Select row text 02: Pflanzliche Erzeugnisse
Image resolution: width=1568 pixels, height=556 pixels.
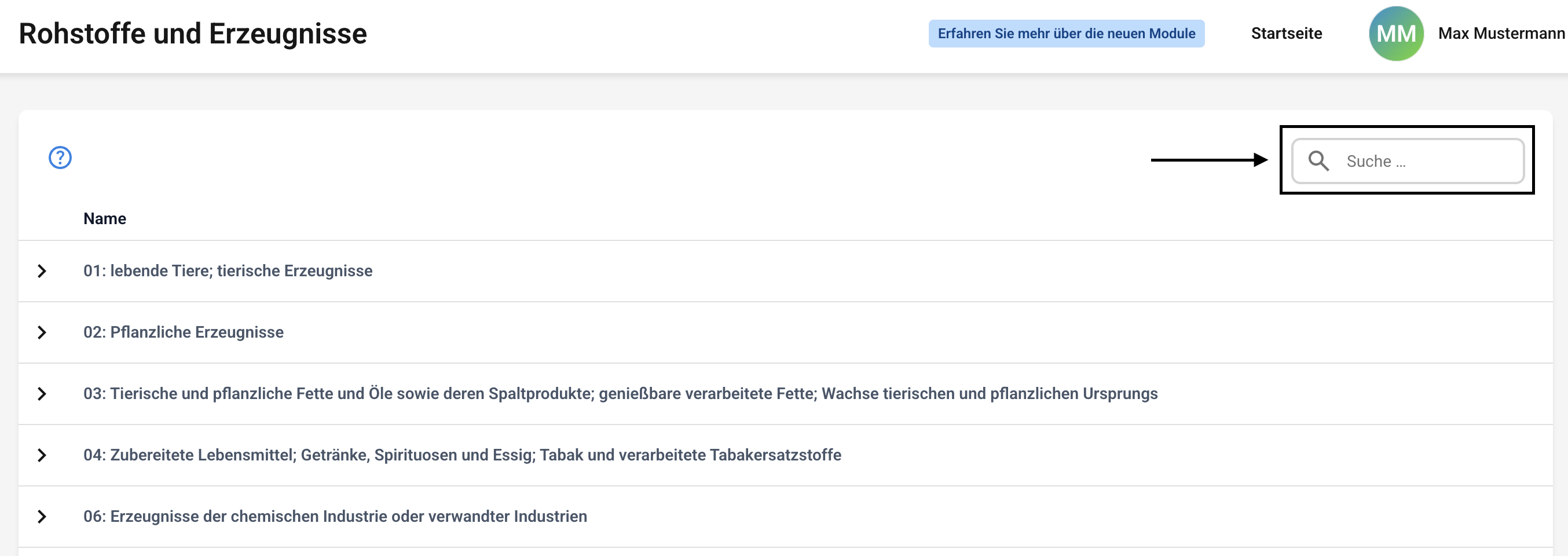[x=183, y=332]
